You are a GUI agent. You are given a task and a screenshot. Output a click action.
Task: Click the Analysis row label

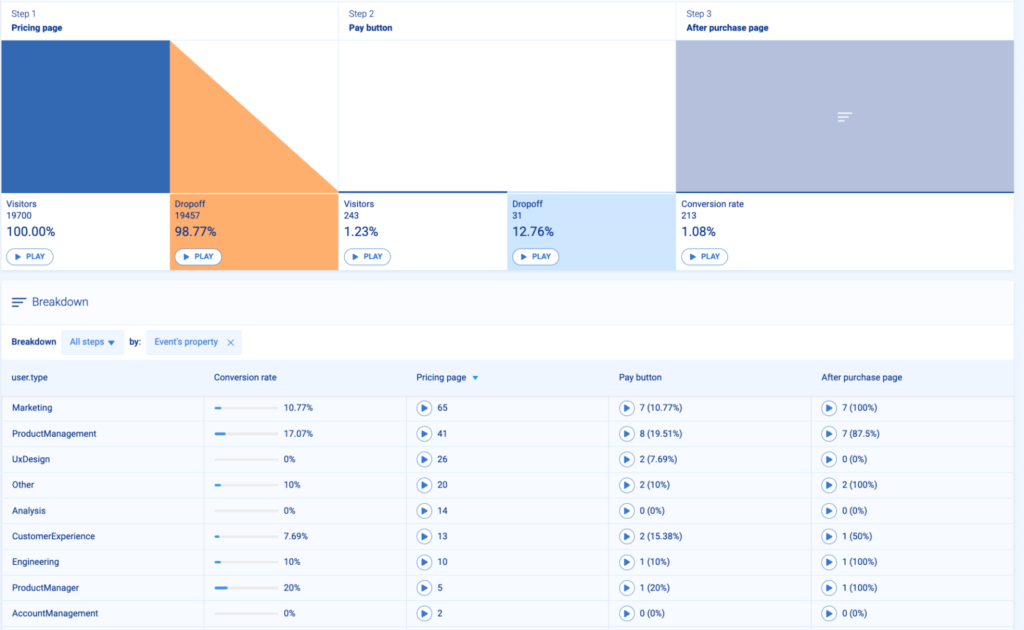tap(29, 511)
